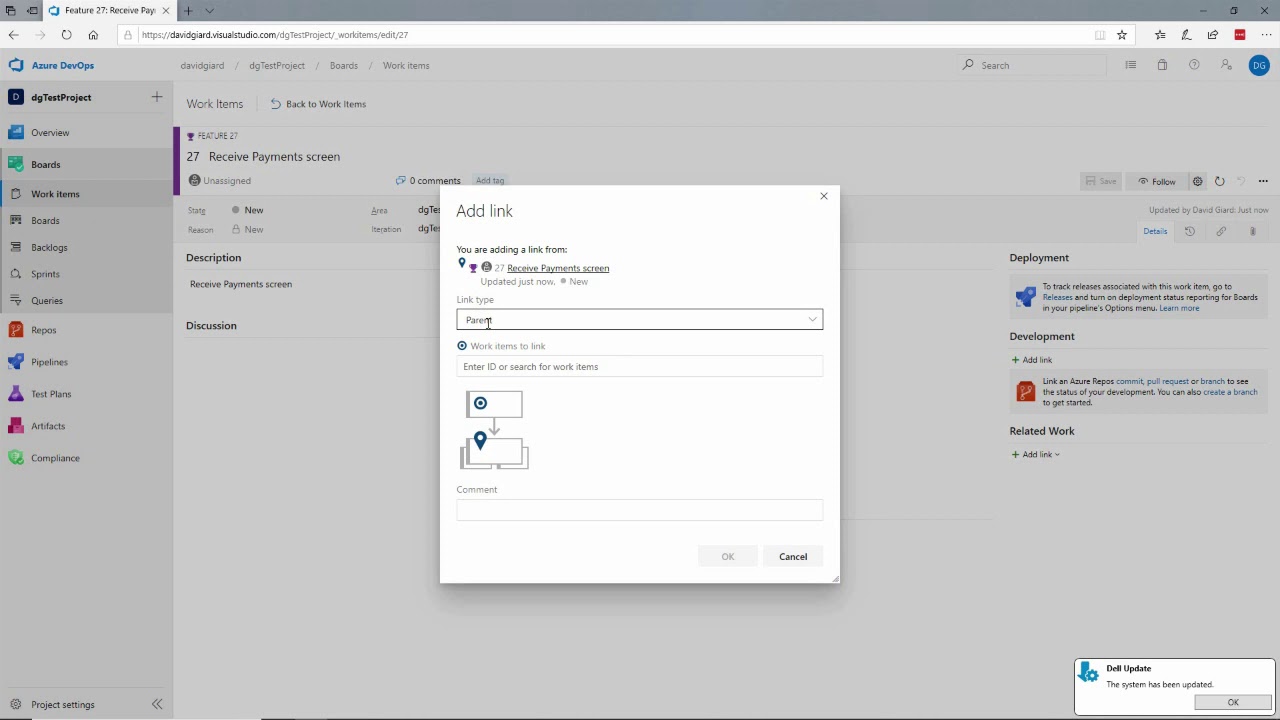Expand Add link dropdown under Related Work
Image resolution: width=1280 pixels, height=720 pixels.
point(1035,455)
